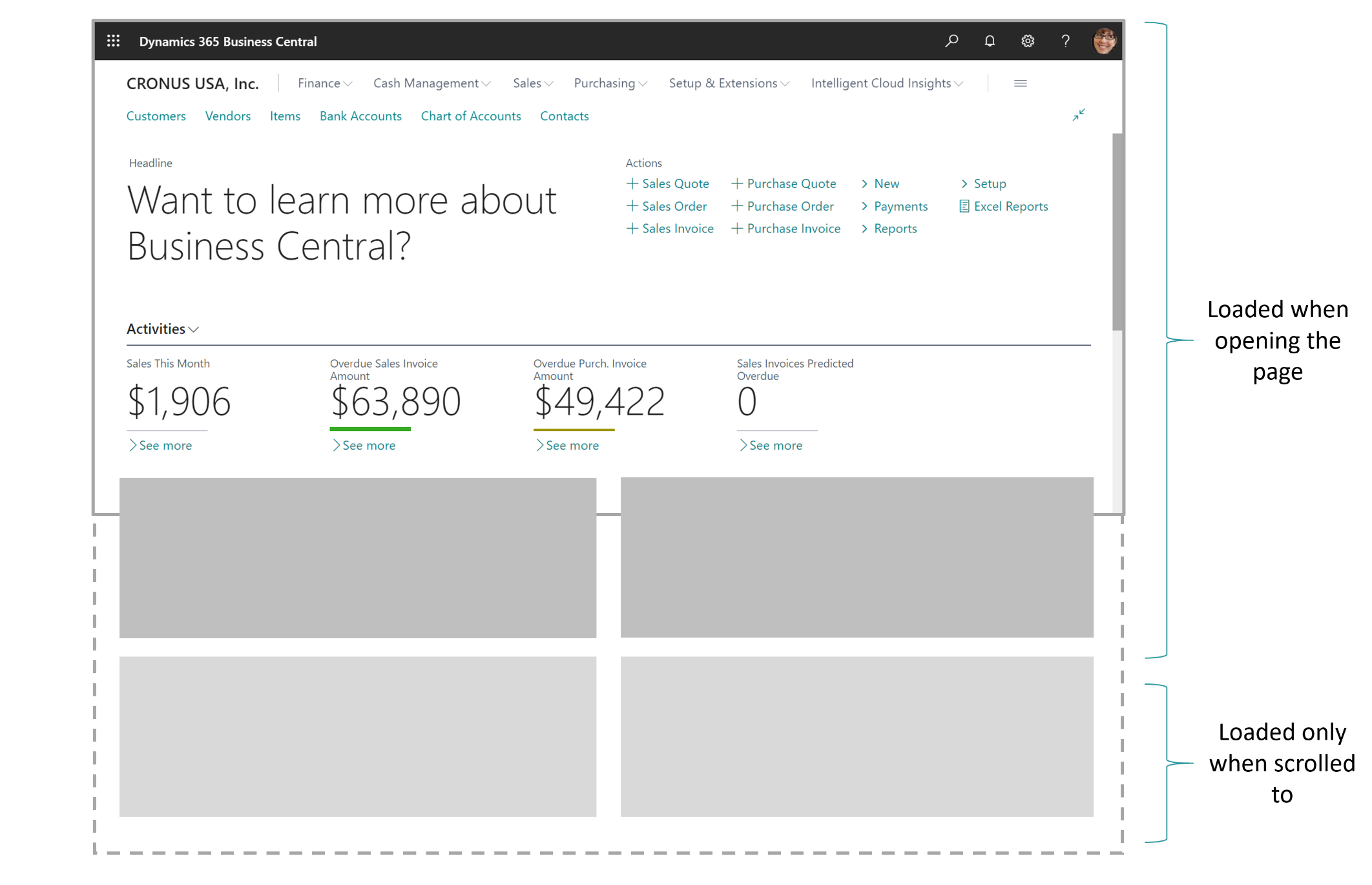Select the Customers tab link
Image resolution: width=1372 pixels, height=885 pixels.
tap(155, 116)
